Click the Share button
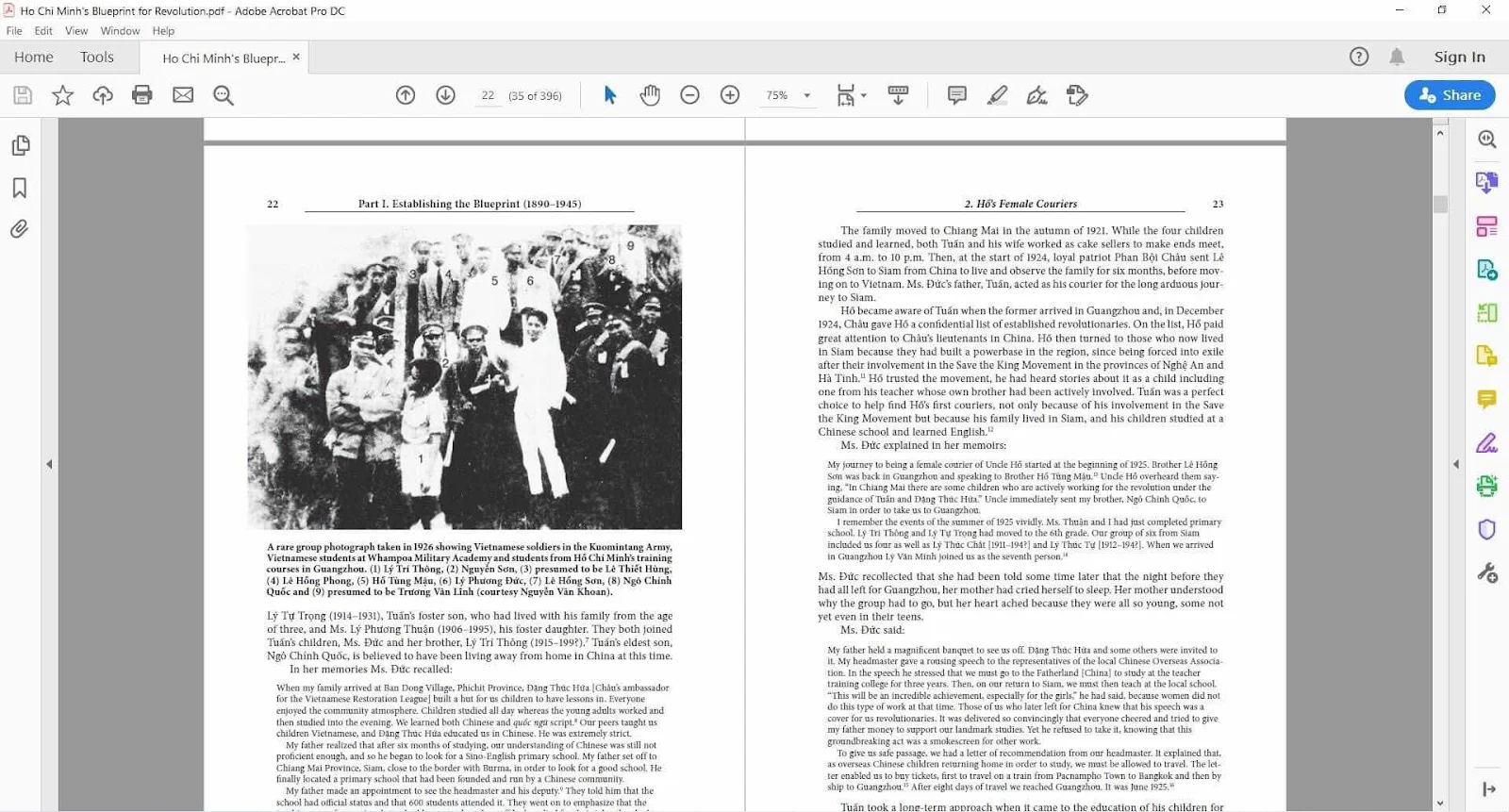1509x812 pixels. tap(1450, 94)
